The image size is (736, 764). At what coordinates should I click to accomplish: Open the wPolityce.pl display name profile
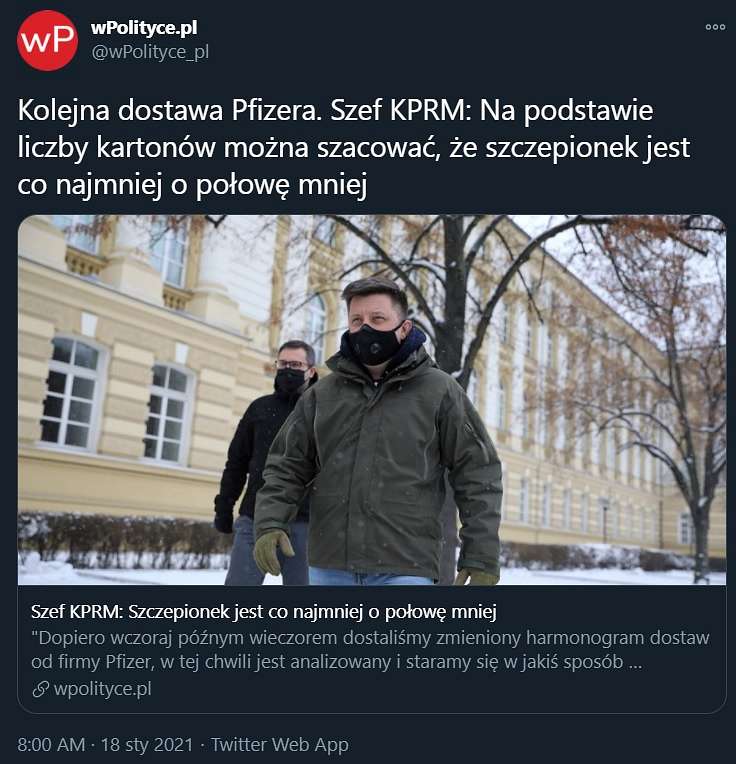pyautogui.click(x=144, y=28)
